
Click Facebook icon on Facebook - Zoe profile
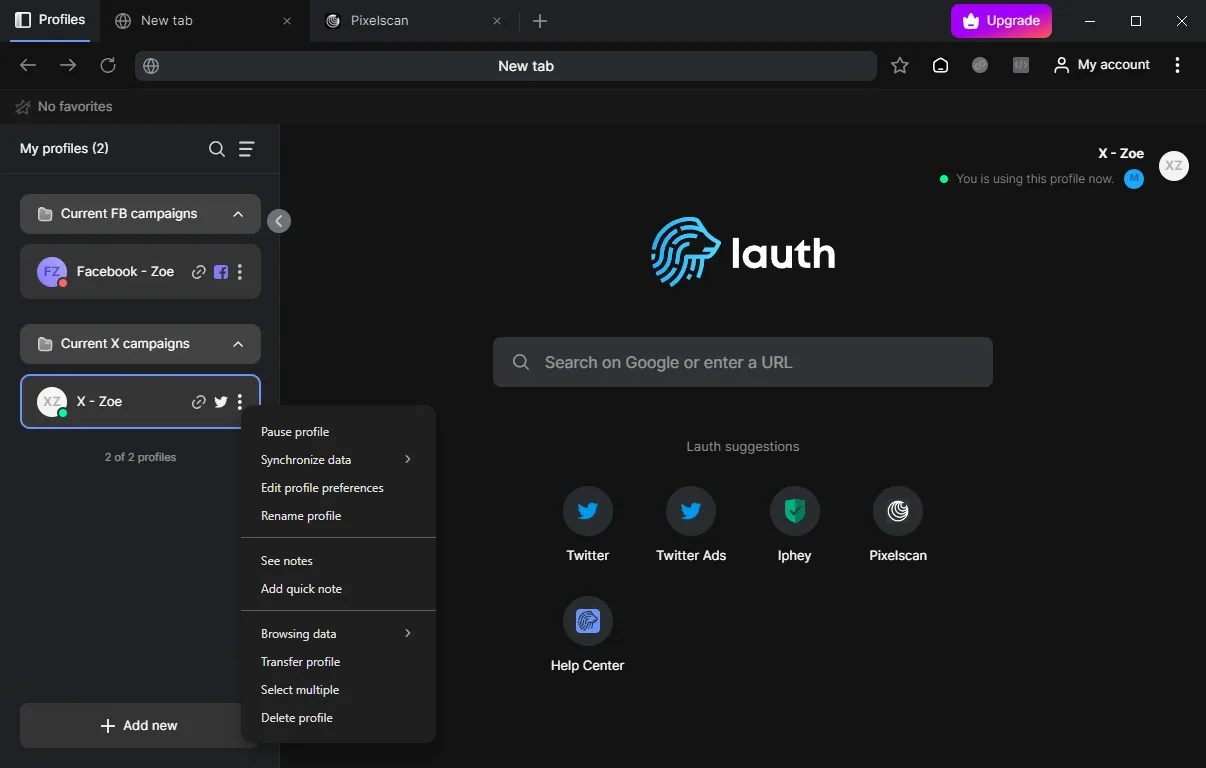(x=221, y=272)
